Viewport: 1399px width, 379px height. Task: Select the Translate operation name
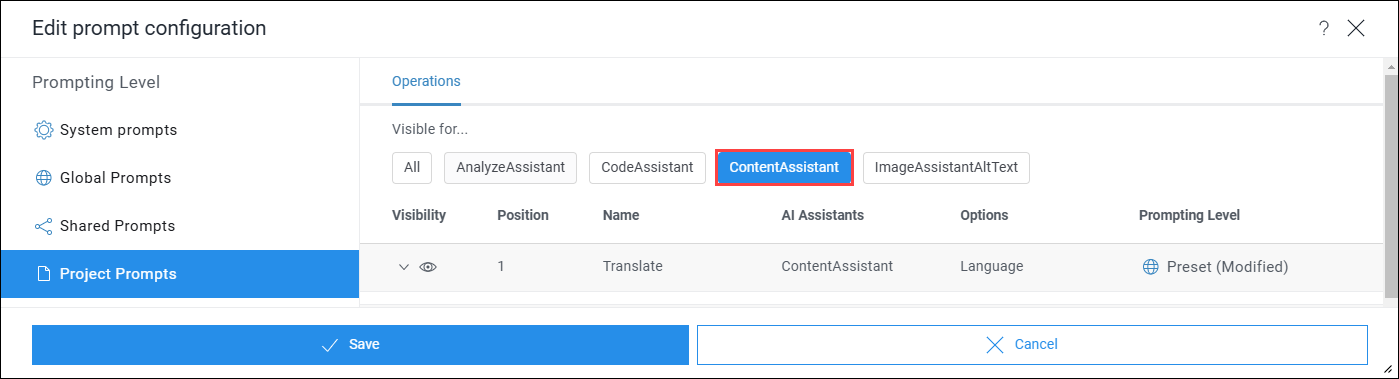tap(633, 267)
